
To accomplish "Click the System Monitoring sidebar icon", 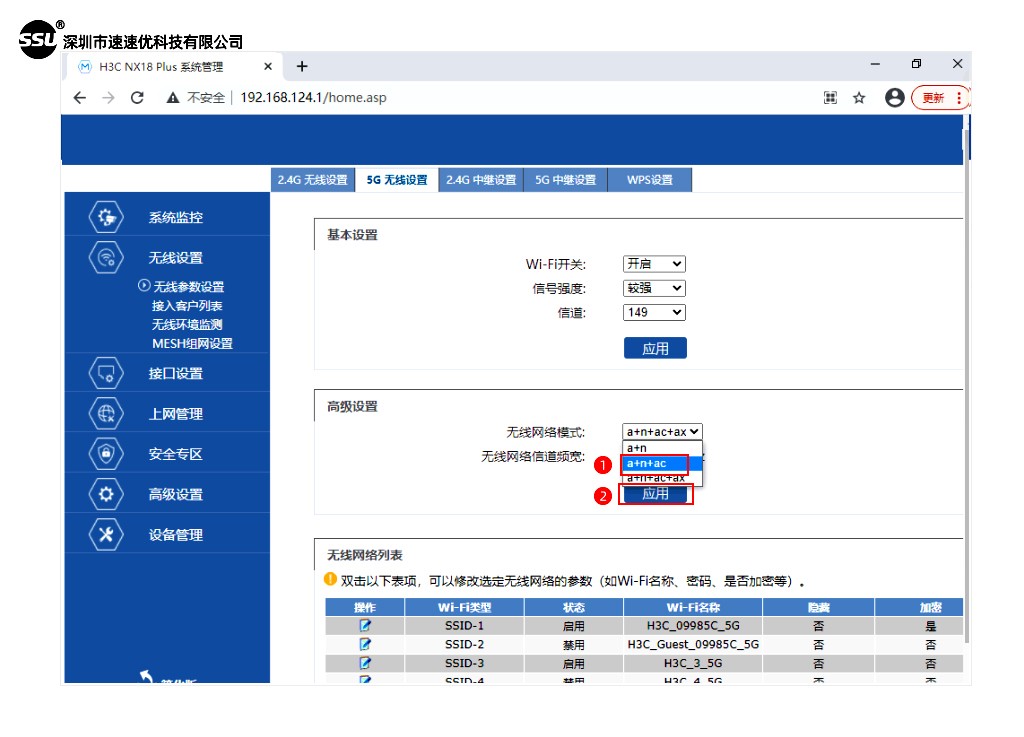I will (106, 217).
